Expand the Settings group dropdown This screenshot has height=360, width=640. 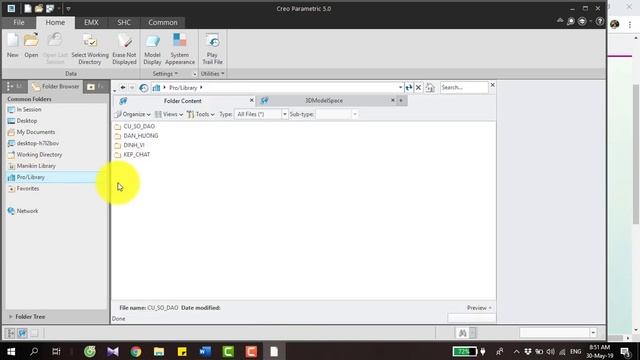pyautogui.click(x=165, y=74)
